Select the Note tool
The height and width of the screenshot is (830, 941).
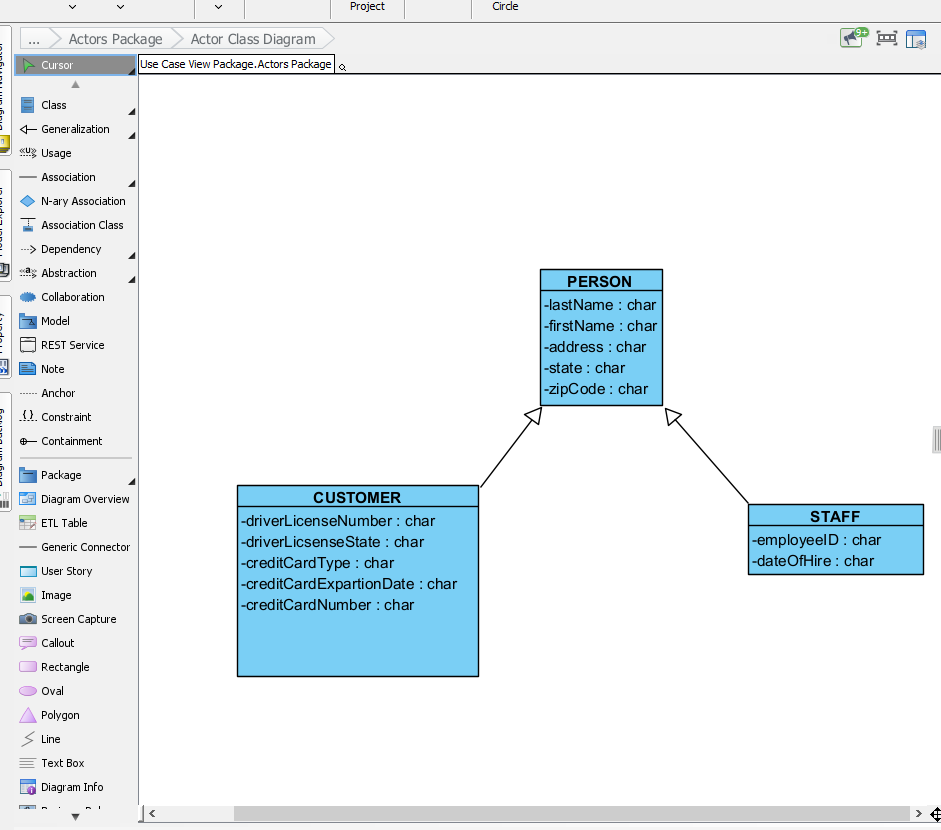point(55,369)
